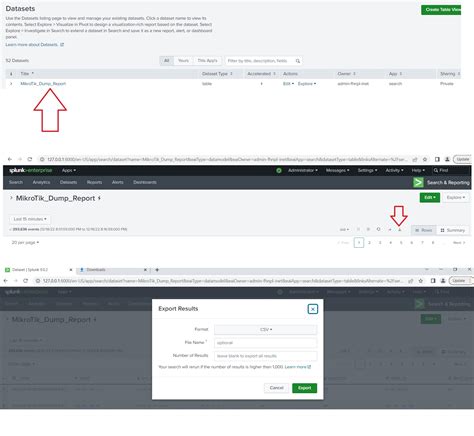Image resolution: width=474 pixels, height=436 pixels.
Task: Click the File Name input field
Action: [x=266, y=343]
